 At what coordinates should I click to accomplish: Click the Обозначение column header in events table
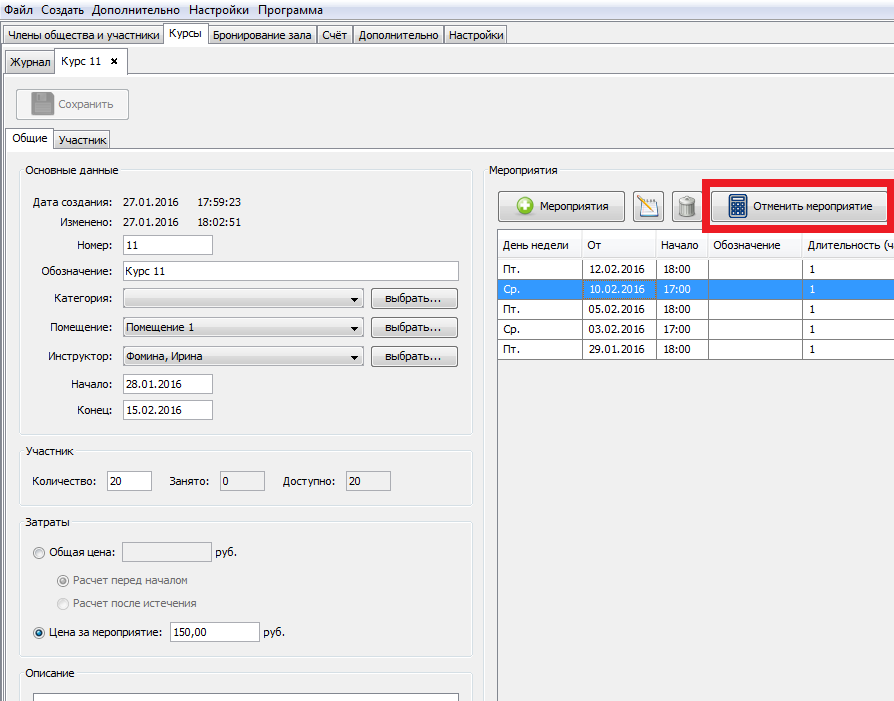[x=755, y=245]
